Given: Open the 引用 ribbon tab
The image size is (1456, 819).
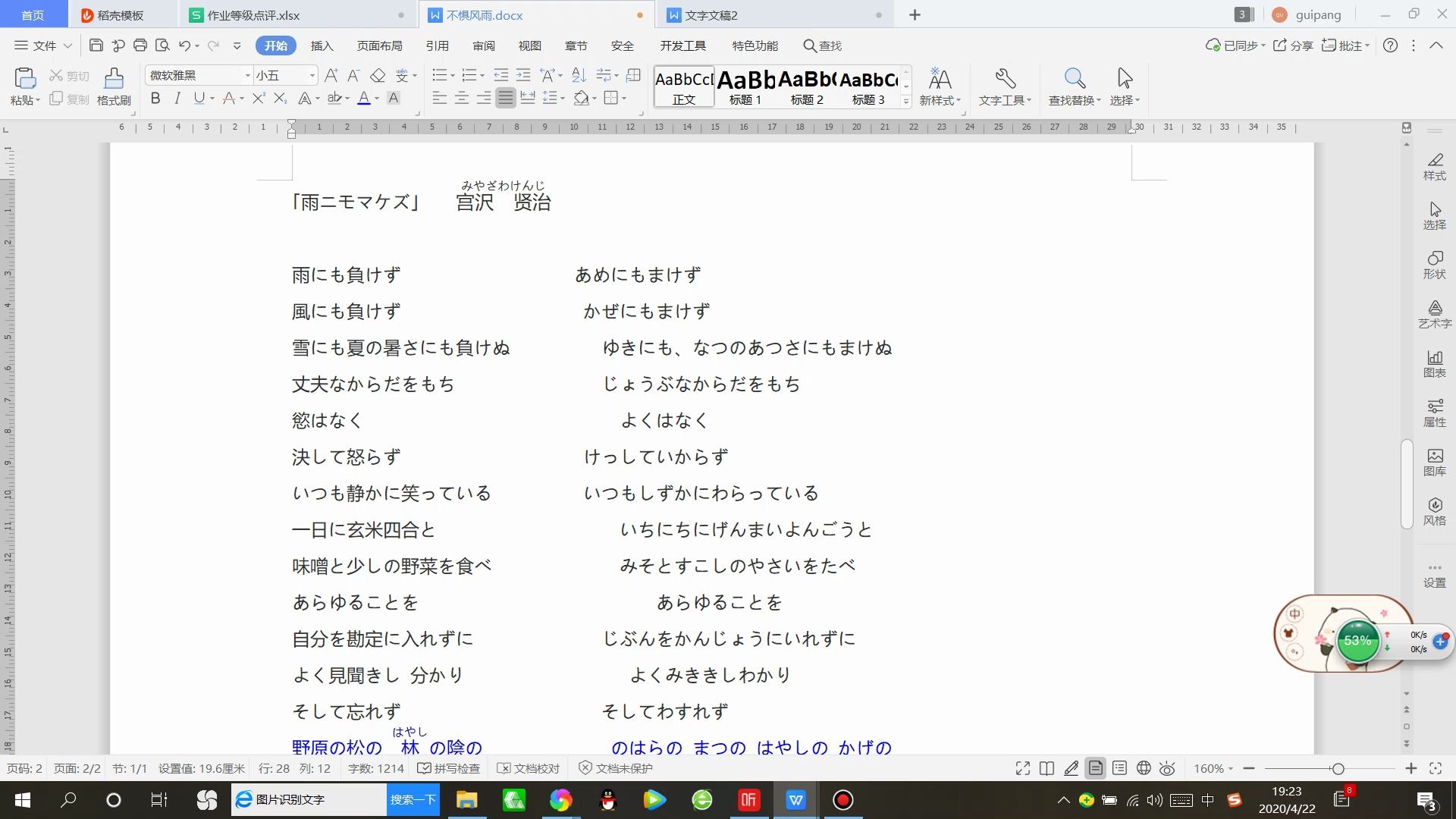Looking at the screenshot, I should tap(437, 45).
